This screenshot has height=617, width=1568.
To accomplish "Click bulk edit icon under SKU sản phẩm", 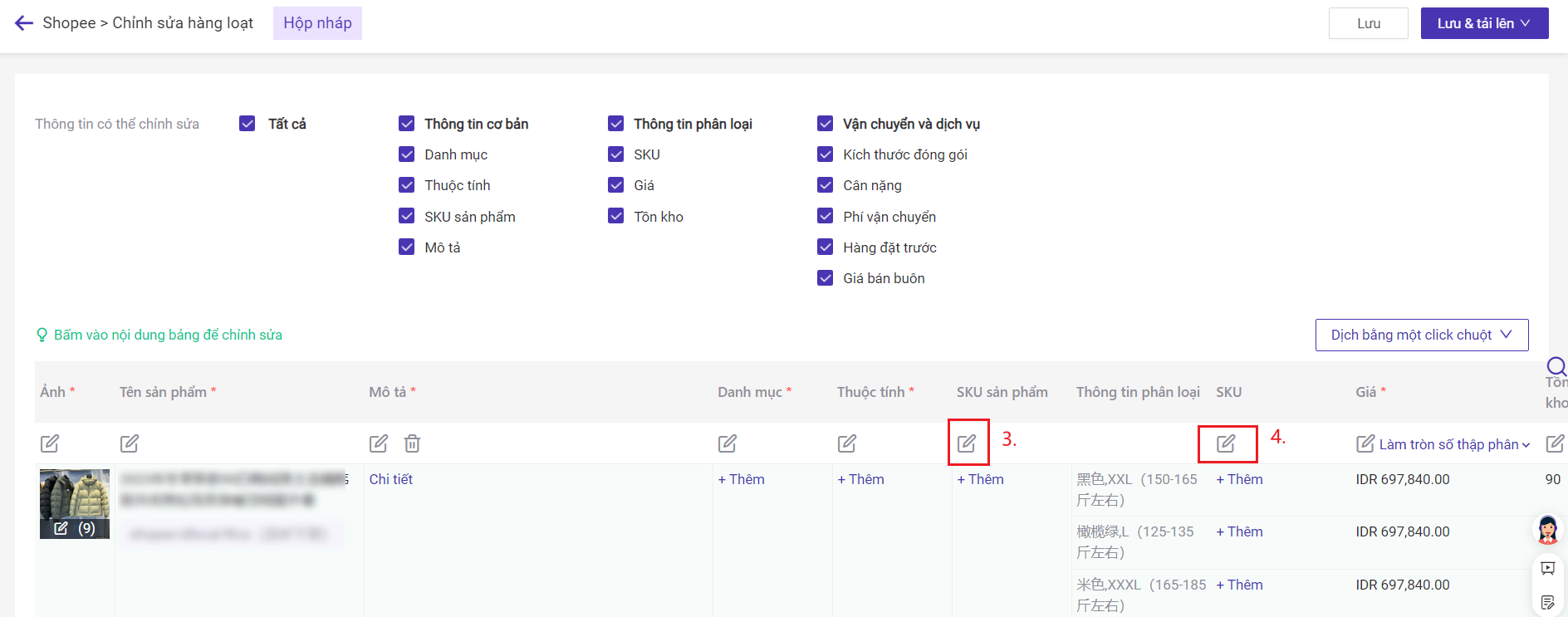I will tap(967, 443).
